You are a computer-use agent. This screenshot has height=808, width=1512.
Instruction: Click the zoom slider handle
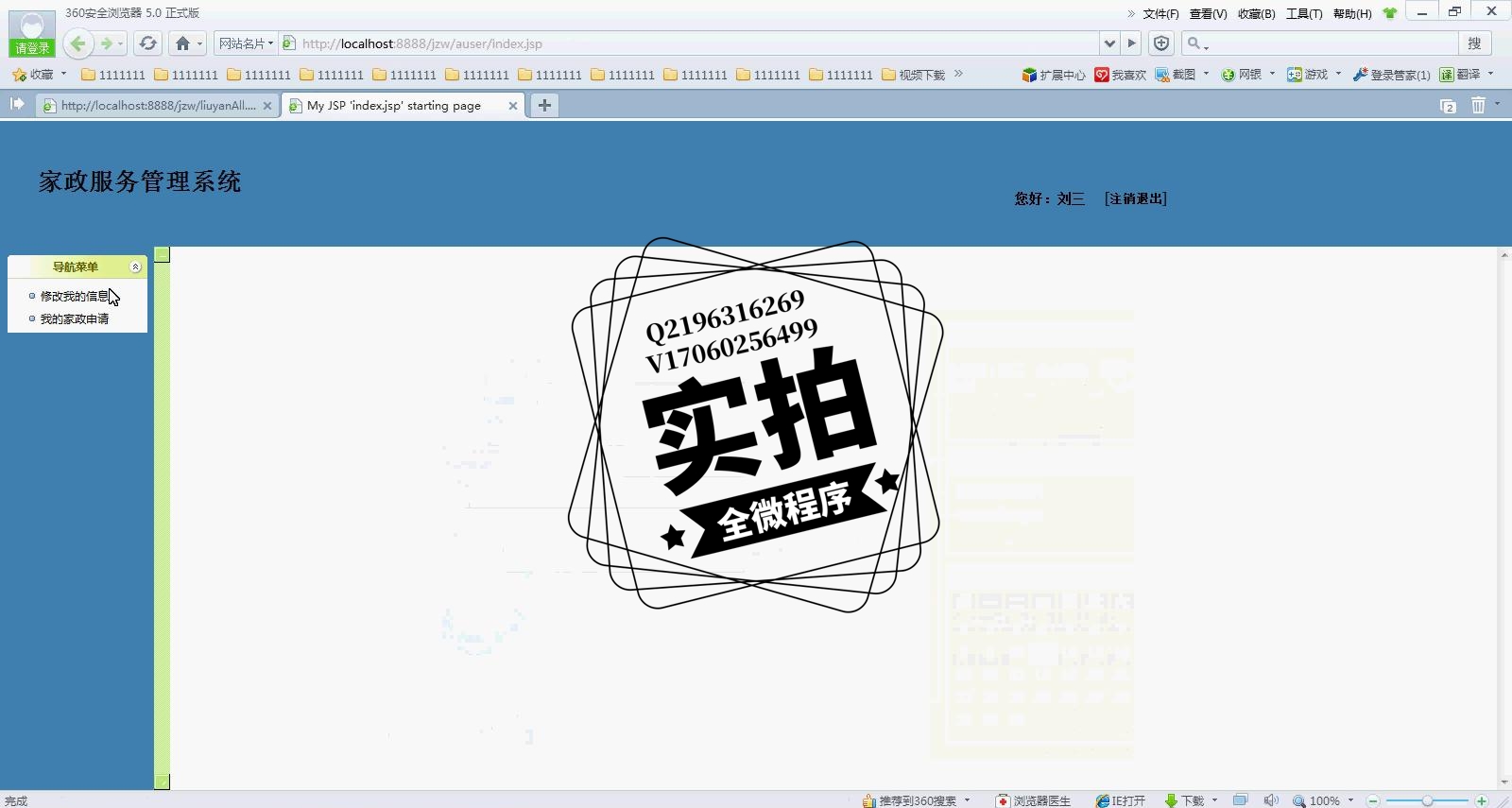tap(1427, 800)
